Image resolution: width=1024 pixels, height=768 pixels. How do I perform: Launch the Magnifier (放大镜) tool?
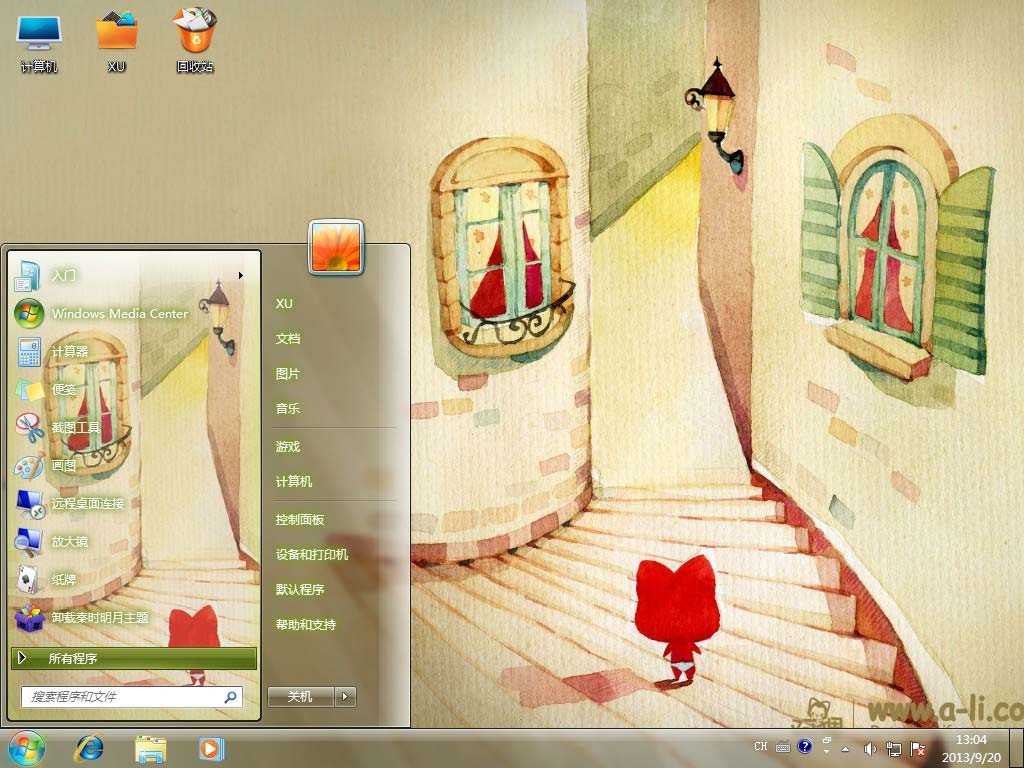click(x=69, y=542)
